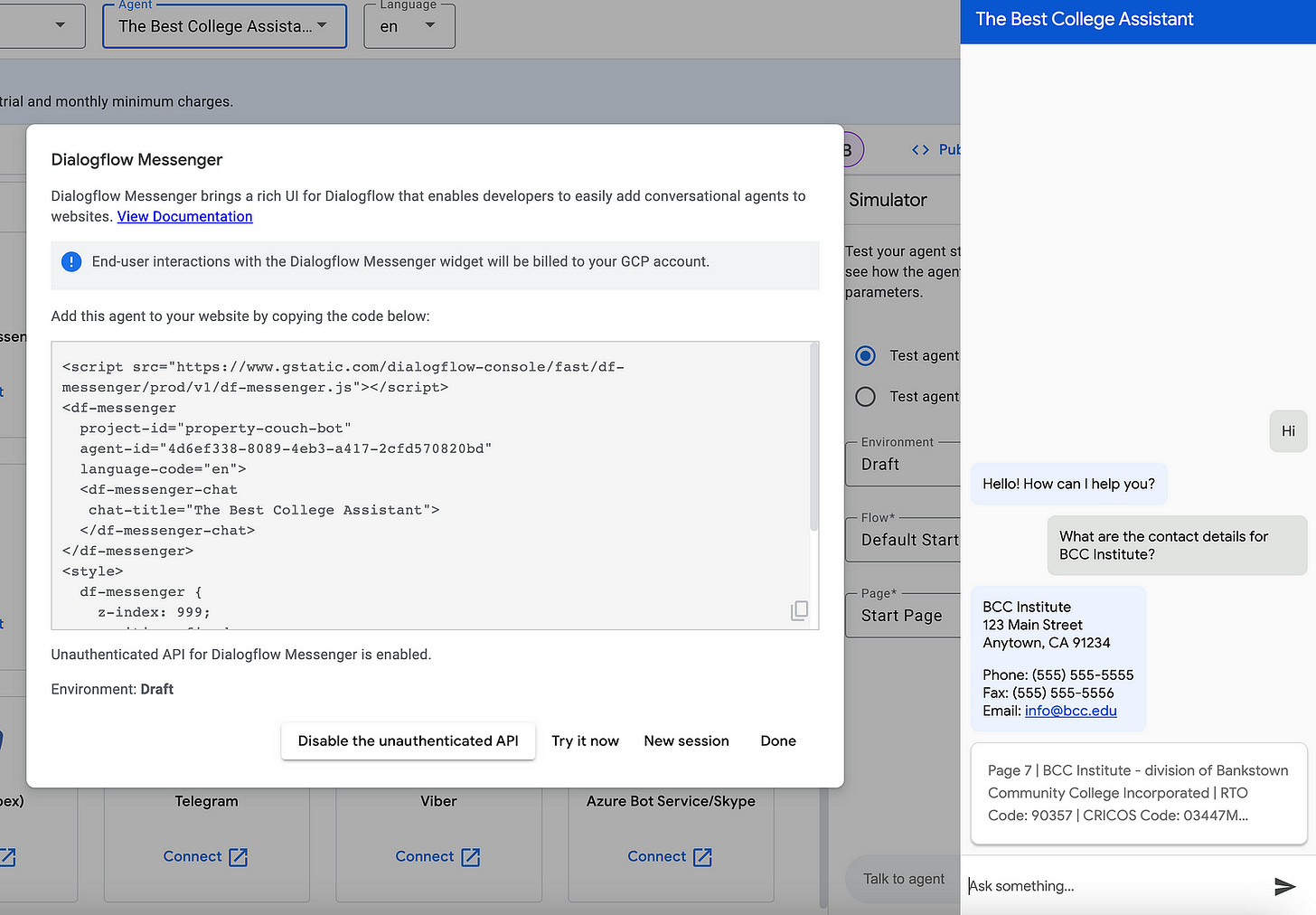
Task: Click the embed code box scrollbar
Action: (813, 438)
